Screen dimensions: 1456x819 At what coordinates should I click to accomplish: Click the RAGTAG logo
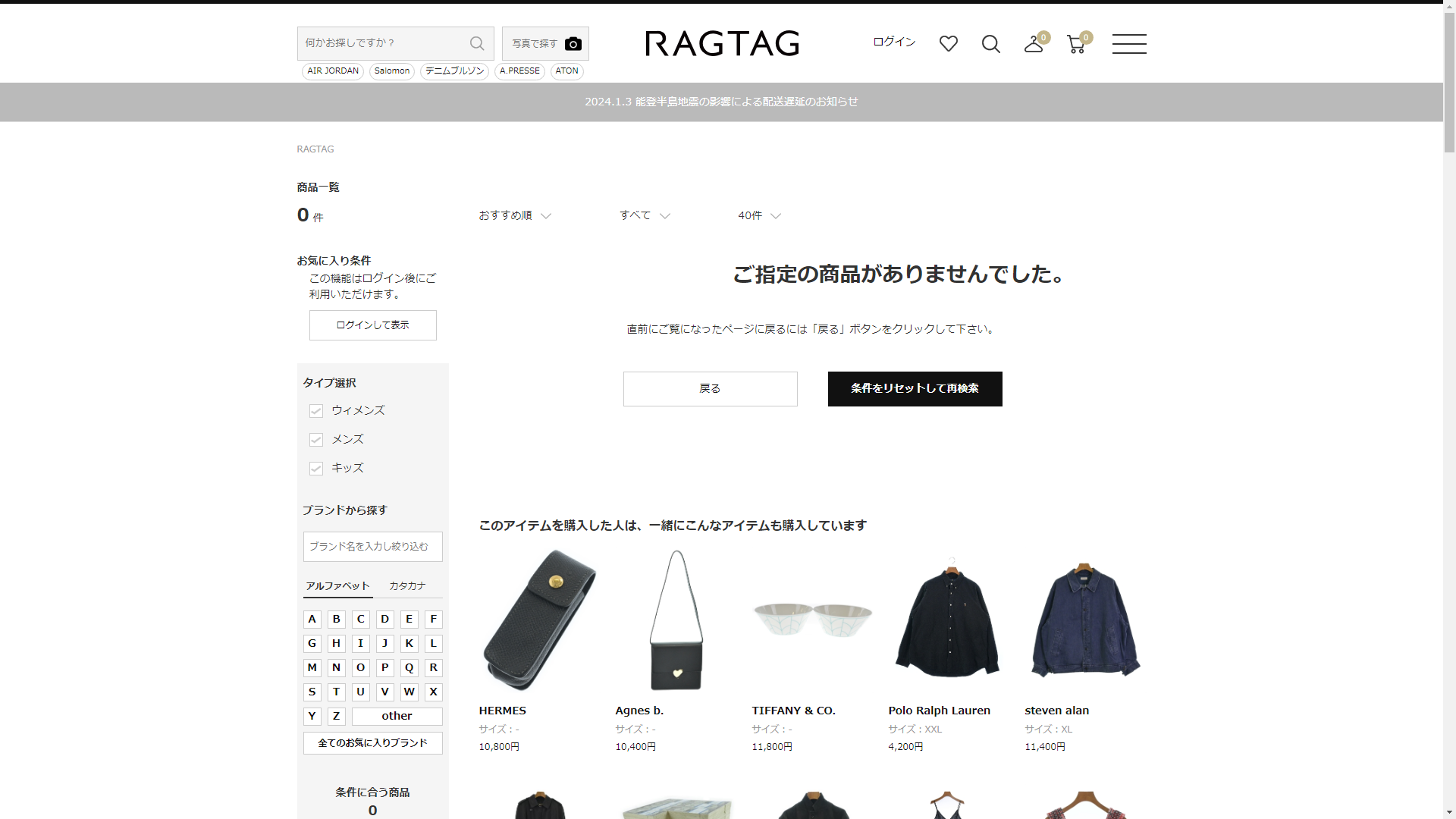(x=722, y=44)
